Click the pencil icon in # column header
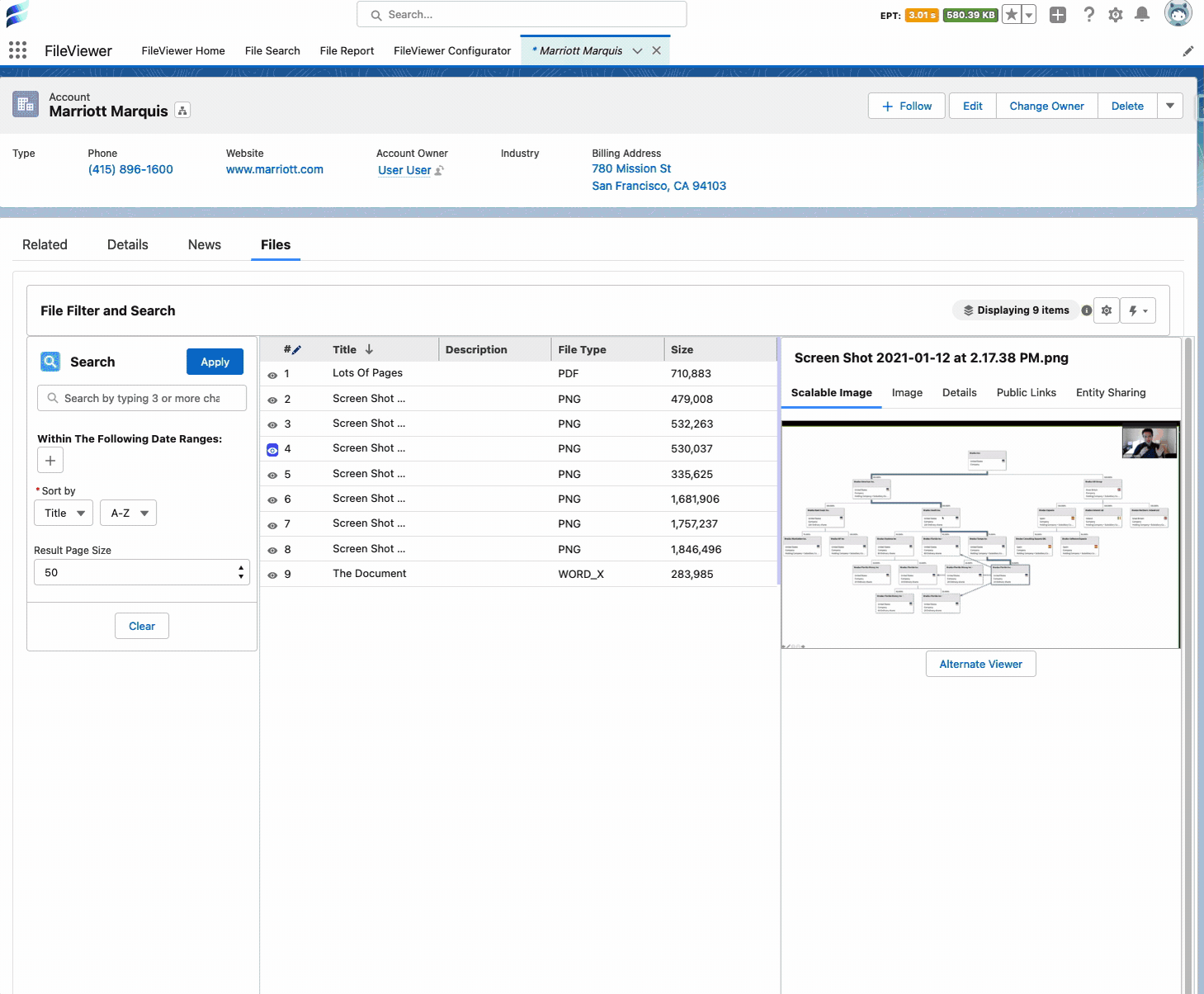The width and height of the screenshot is (1204, 994). (x=297, y=350)
